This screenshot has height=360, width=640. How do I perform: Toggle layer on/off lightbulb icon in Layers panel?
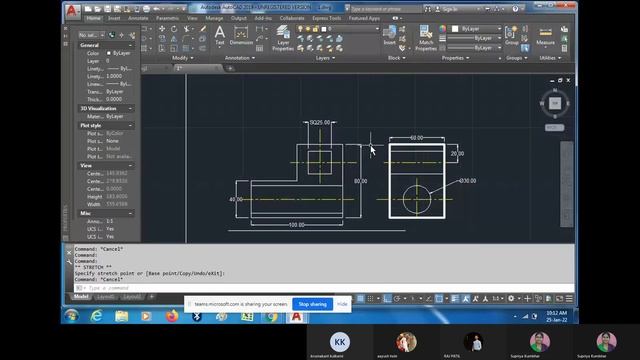coord(300,29)
